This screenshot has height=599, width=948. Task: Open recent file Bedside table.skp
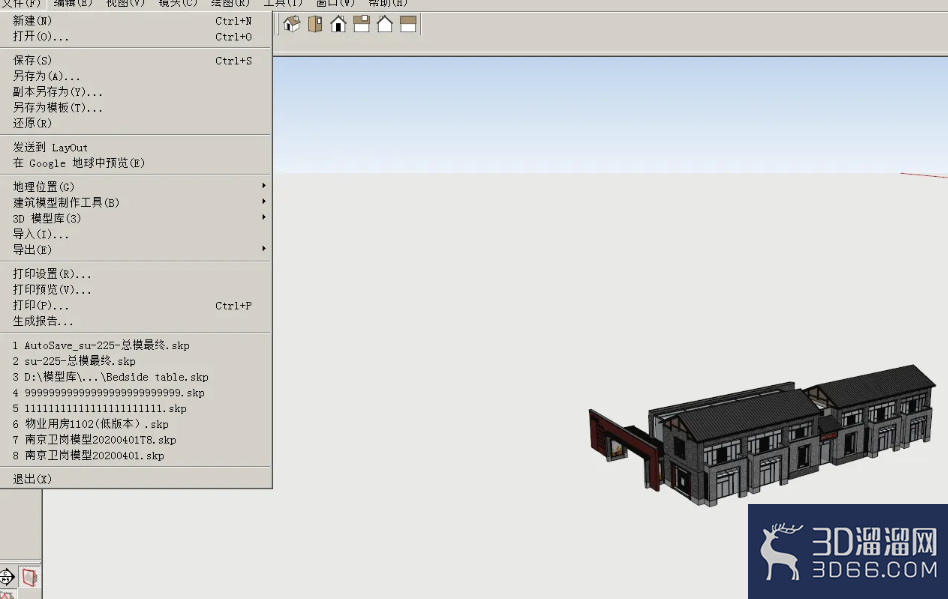(135, 377)
